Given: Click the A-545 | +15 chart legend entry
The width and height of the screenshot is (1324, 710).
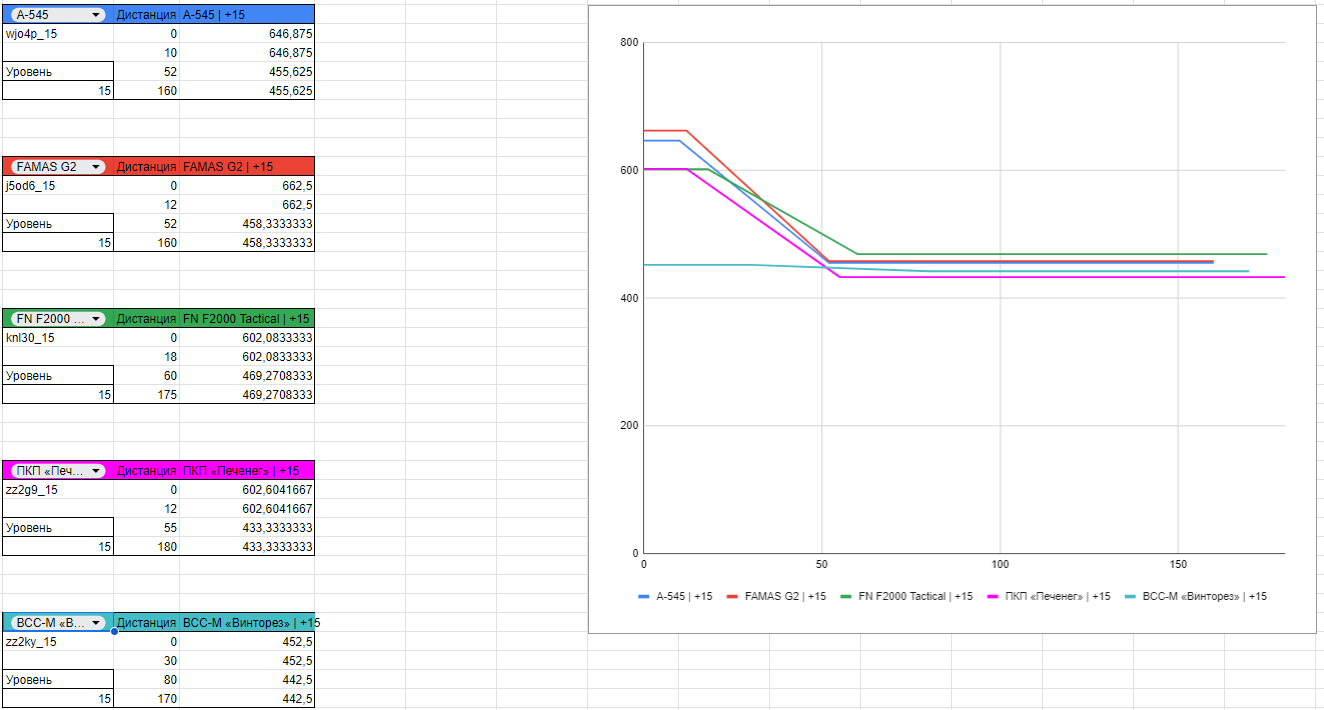Looking at the screenshot, I should pos(675,596).
